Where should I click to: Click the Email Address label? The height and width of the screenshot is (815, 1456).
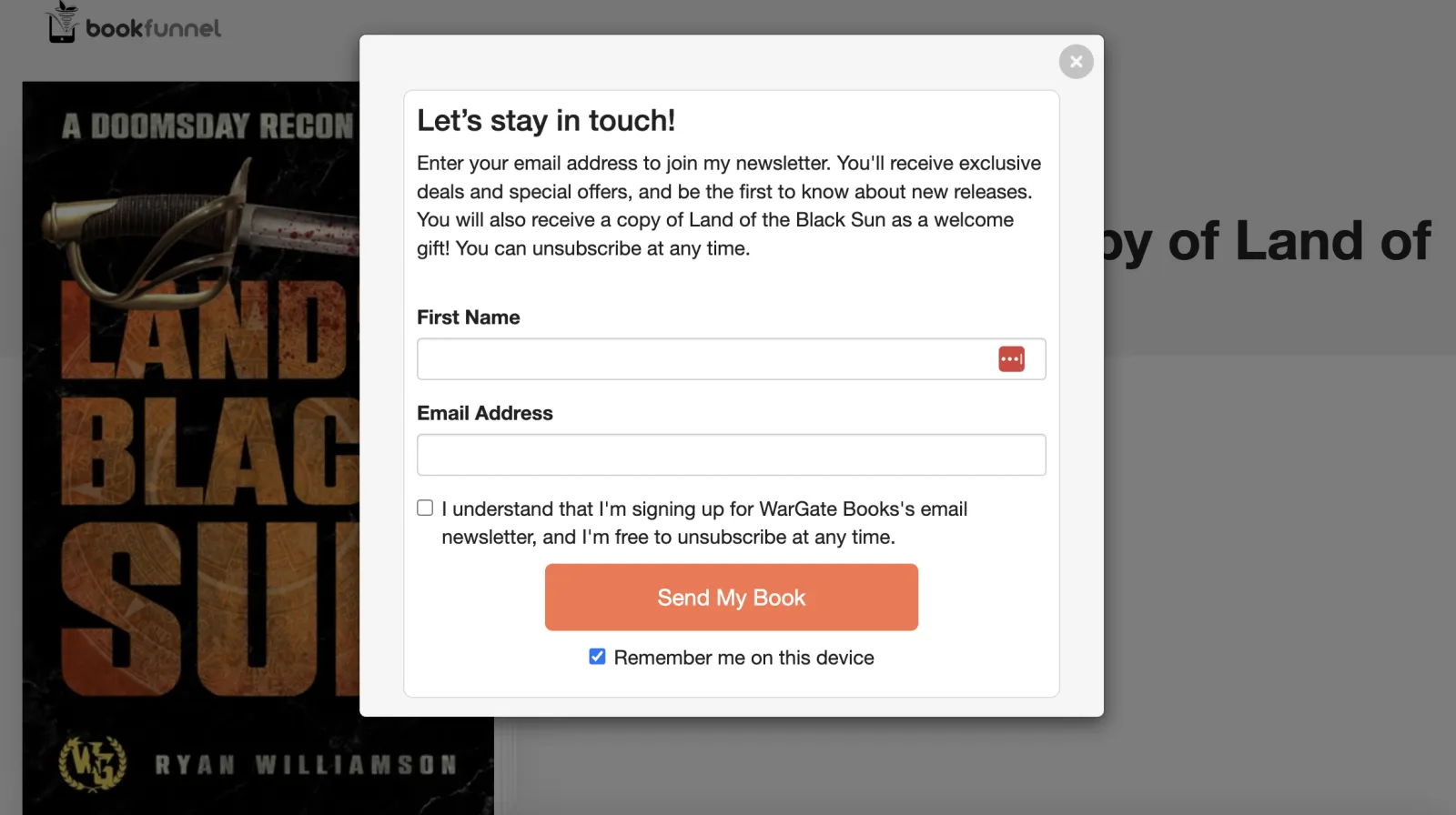[x=484, y=413]
